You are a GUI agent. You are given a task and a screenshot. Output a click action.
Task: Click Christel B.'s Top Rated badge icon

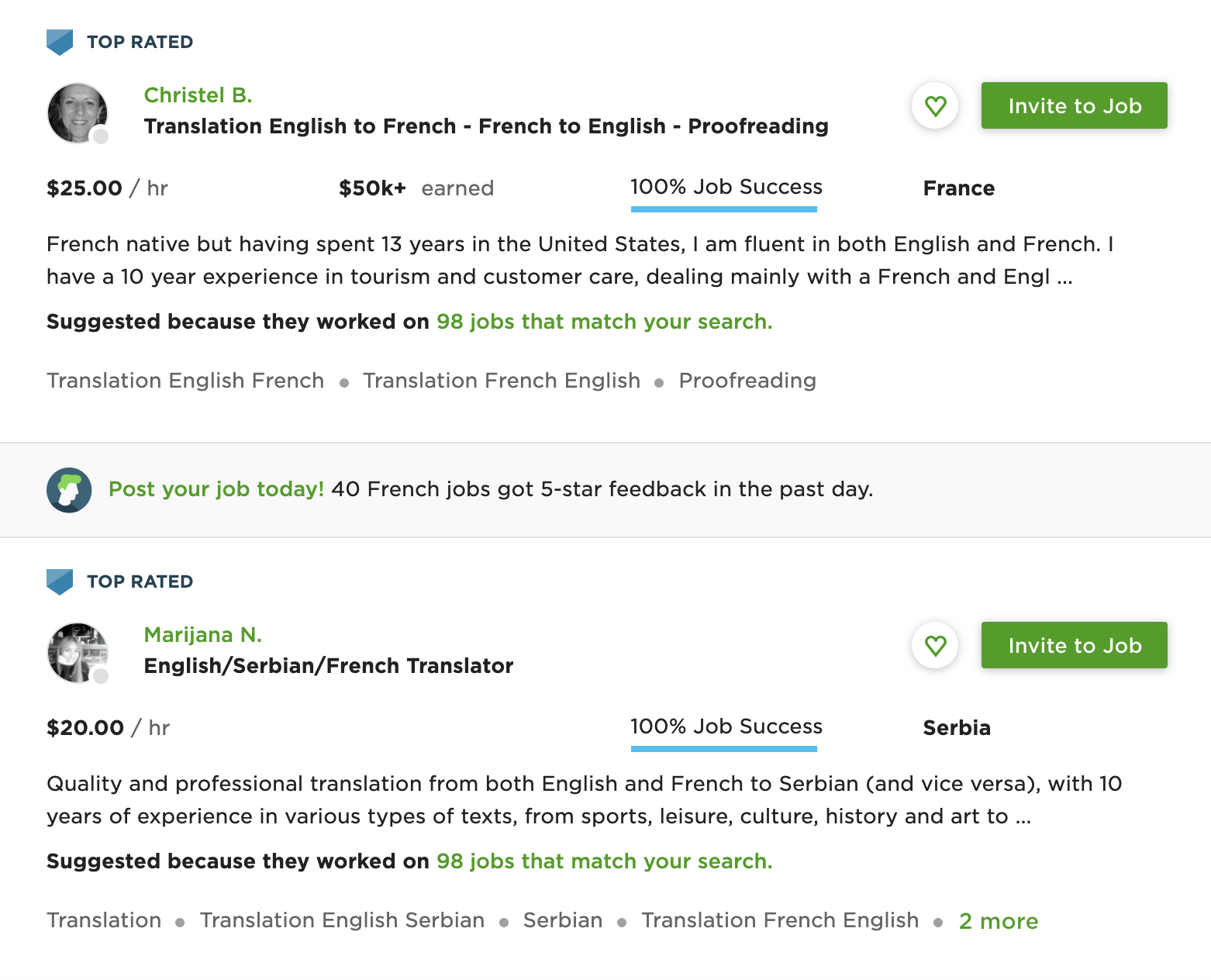coord(60,42)
